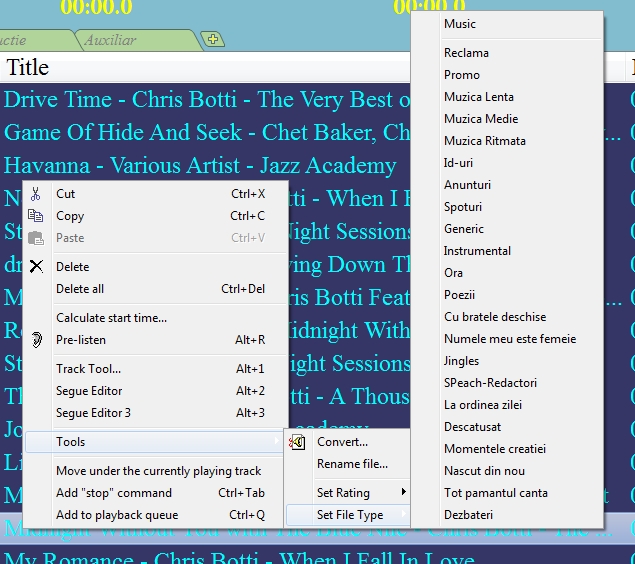Select Add "stop" command
Image resolution: width=635 pixels, height=564 pixels.
point(156,493)
